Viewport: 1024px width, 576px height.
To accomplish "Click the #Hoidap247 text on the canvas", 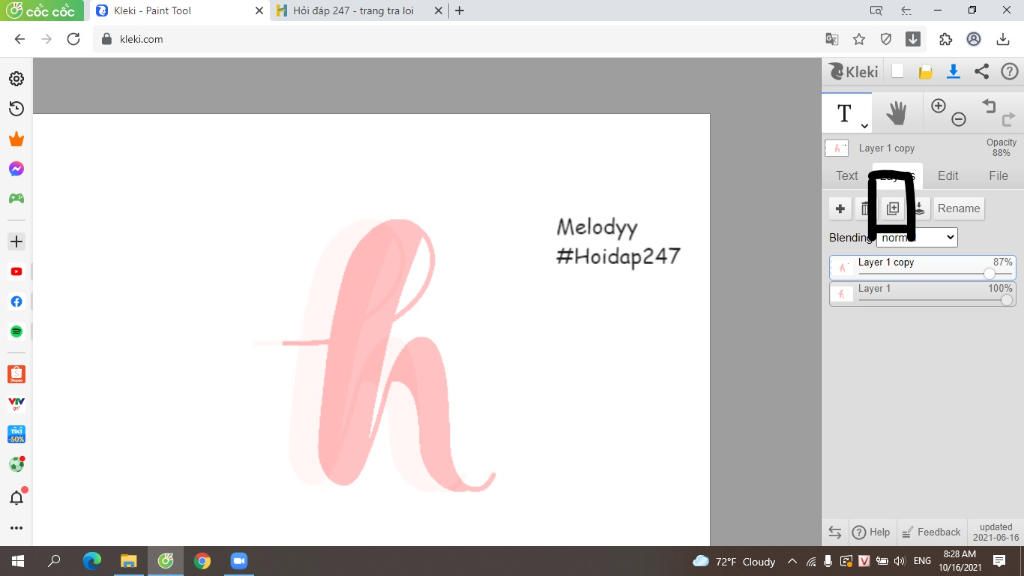I will [618, 255].
